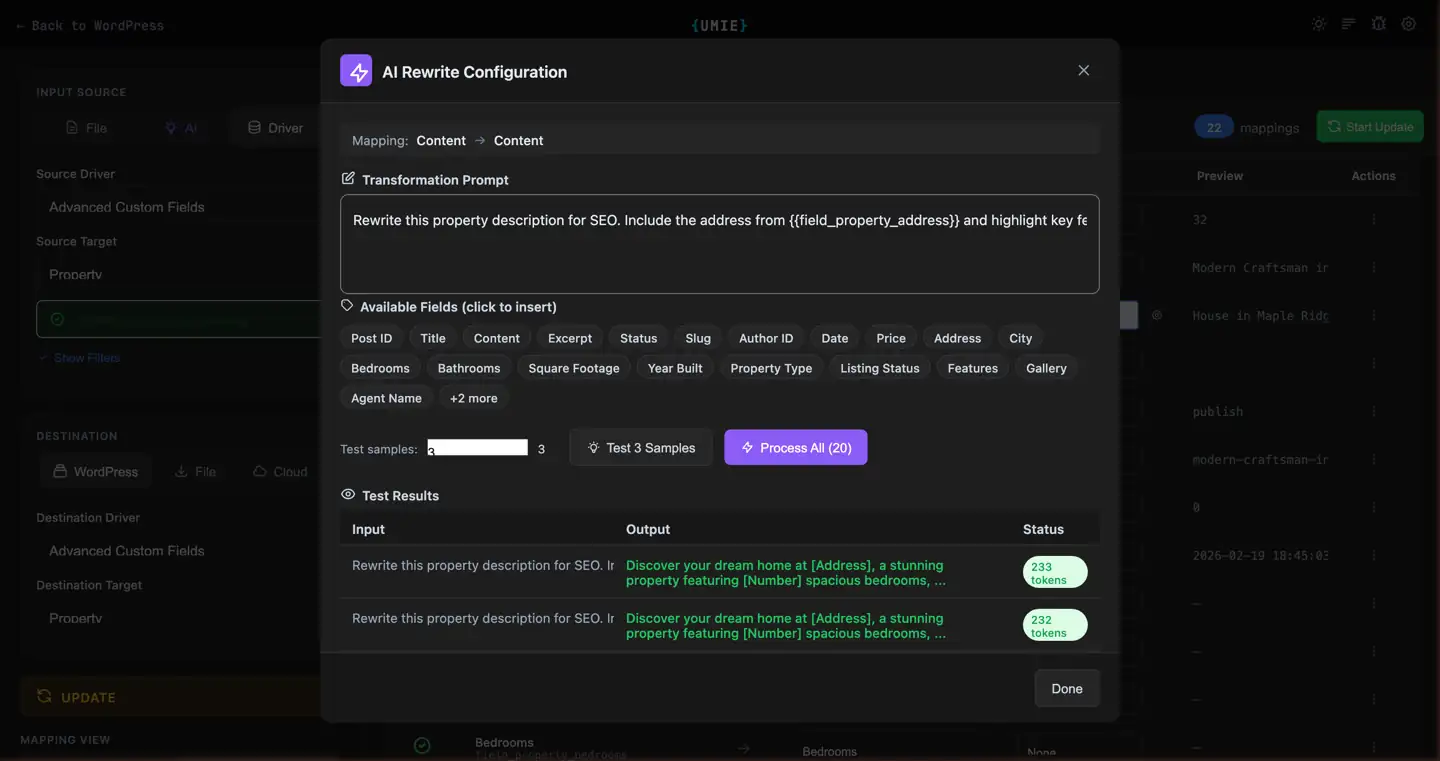This screenshot has height=761, width=1440.
Task: Expand the '+2 more' available fields
Action: pos(473,398)
